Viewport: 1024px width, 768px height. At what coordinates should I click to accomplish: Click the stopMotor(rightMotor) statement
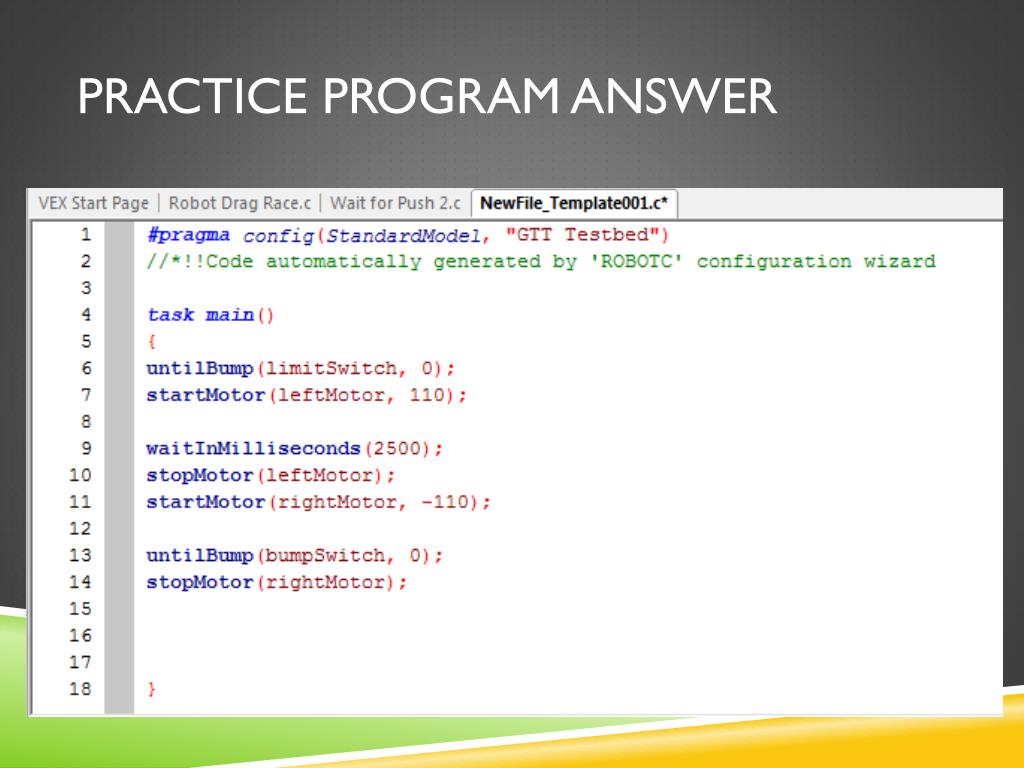click(276, 583)
